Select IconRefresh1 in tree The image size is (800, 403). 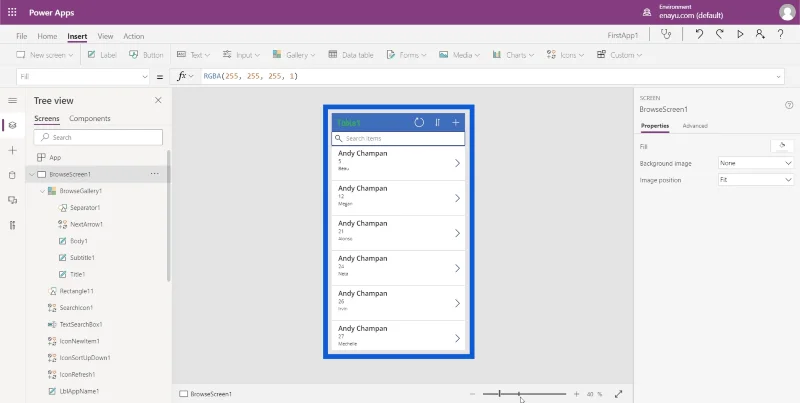click(x=78, y=374)
